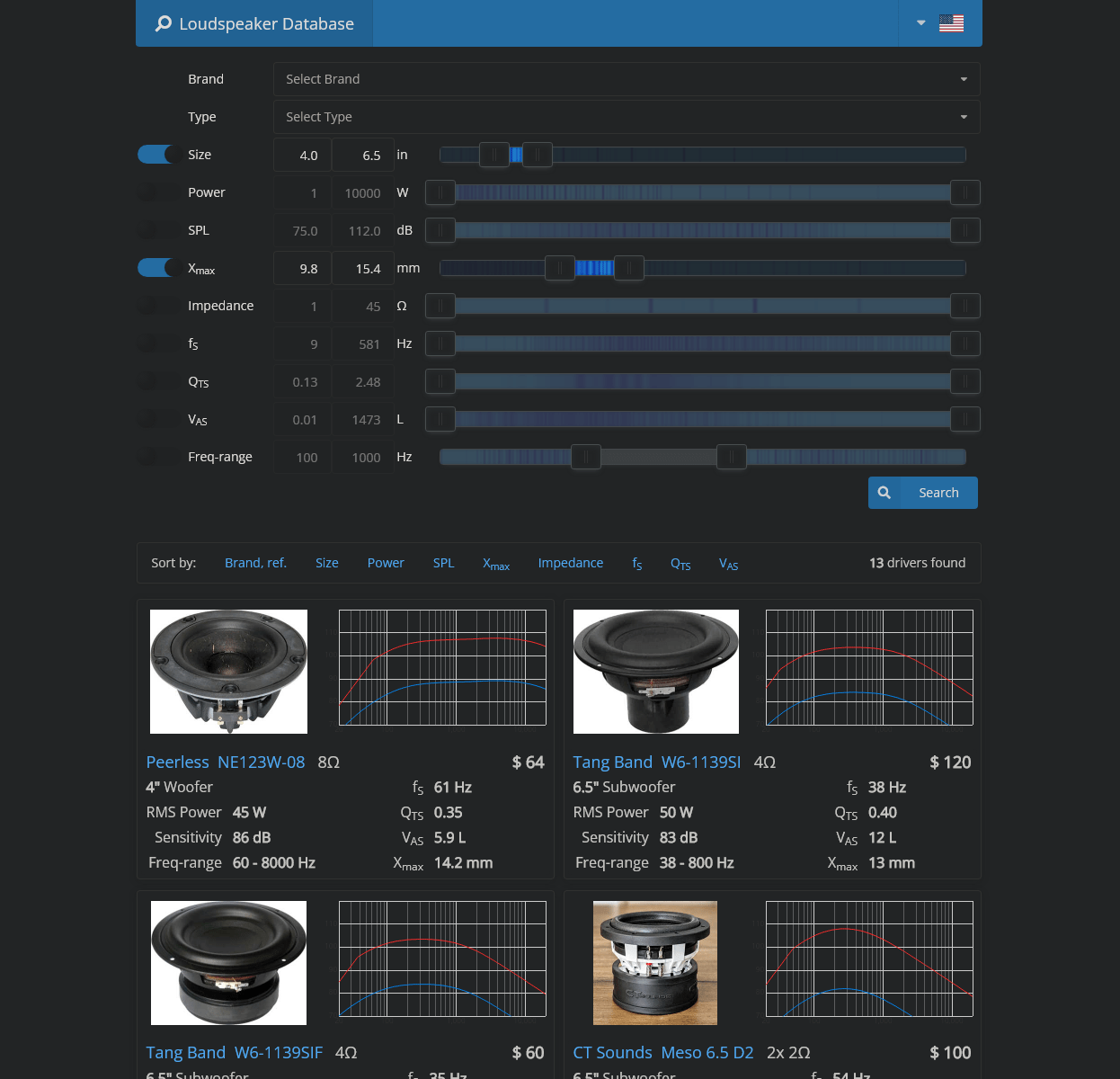The height and width of the screenshot is (1079, 1120).
Task: Open the Tang Band W6-1139SIF response graph
Action: pyautogui.click(x=442, y=959)
